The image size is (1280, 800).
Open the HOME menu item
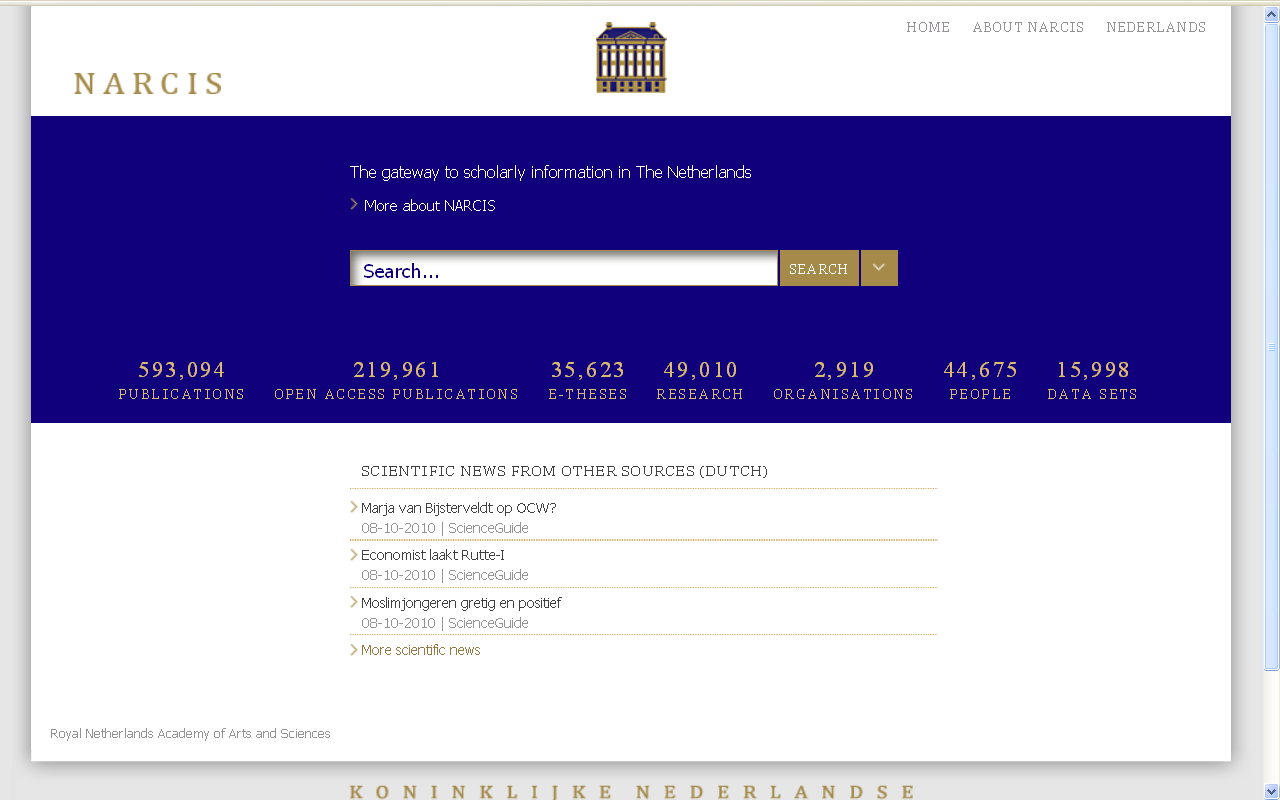tap(928, 27)
